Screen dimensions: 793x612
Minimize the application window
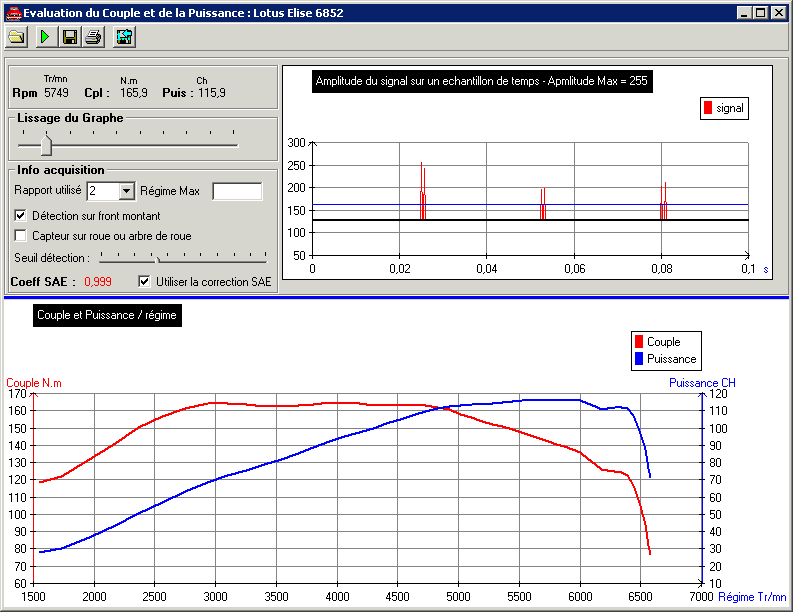[x=745, y=12]
